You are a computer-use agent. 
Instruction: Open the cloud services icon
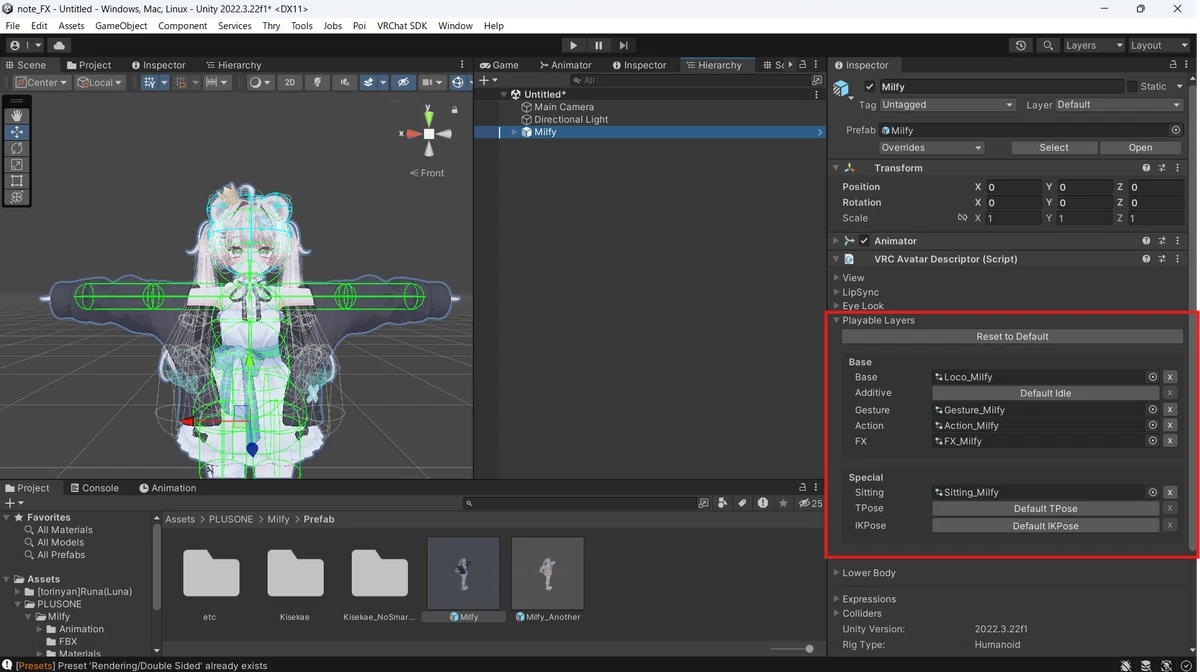click(59, 45)
